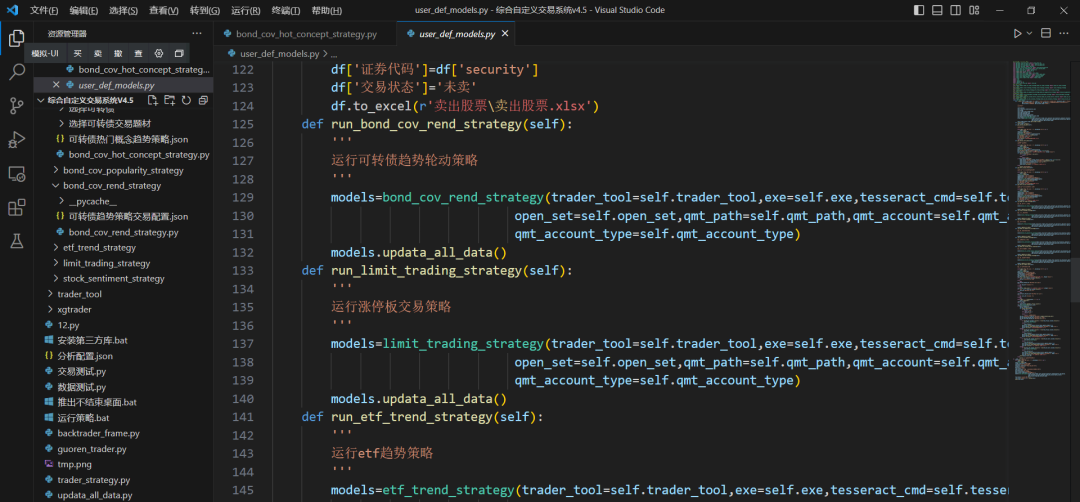Image resolution: width=1080 pixels, height=502 pixels.
Task: Open the 帮助(H) menu
Action: [326, 10]
